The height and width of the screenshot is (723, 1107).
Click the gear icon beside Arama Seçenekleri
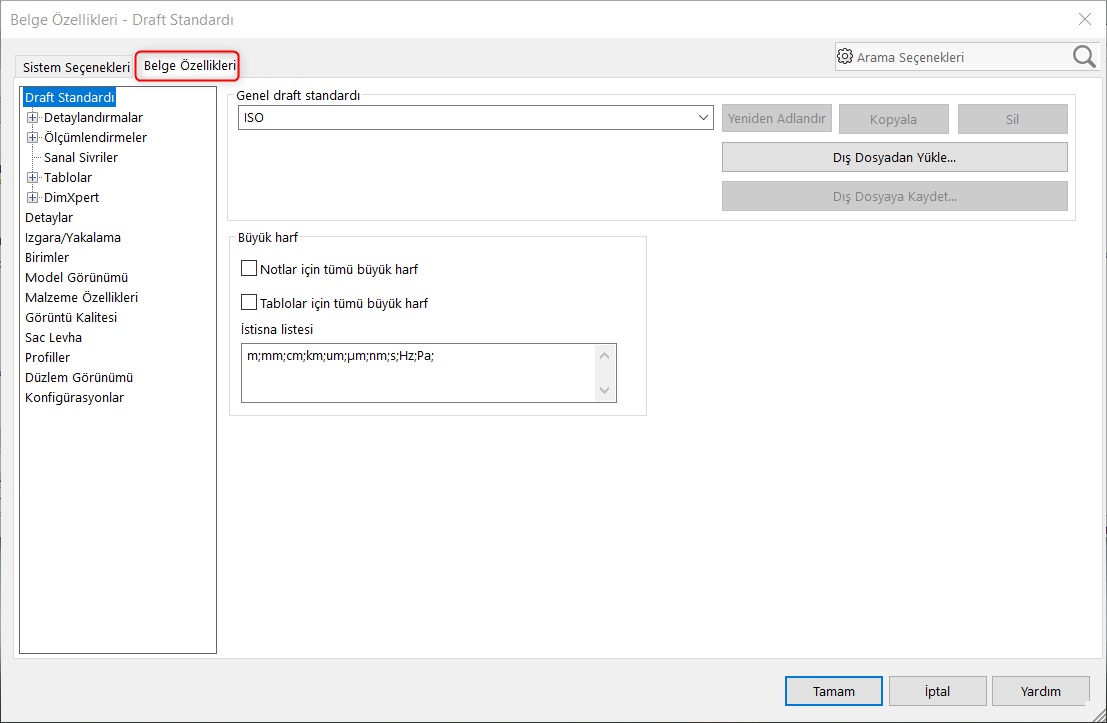(845, 56)
